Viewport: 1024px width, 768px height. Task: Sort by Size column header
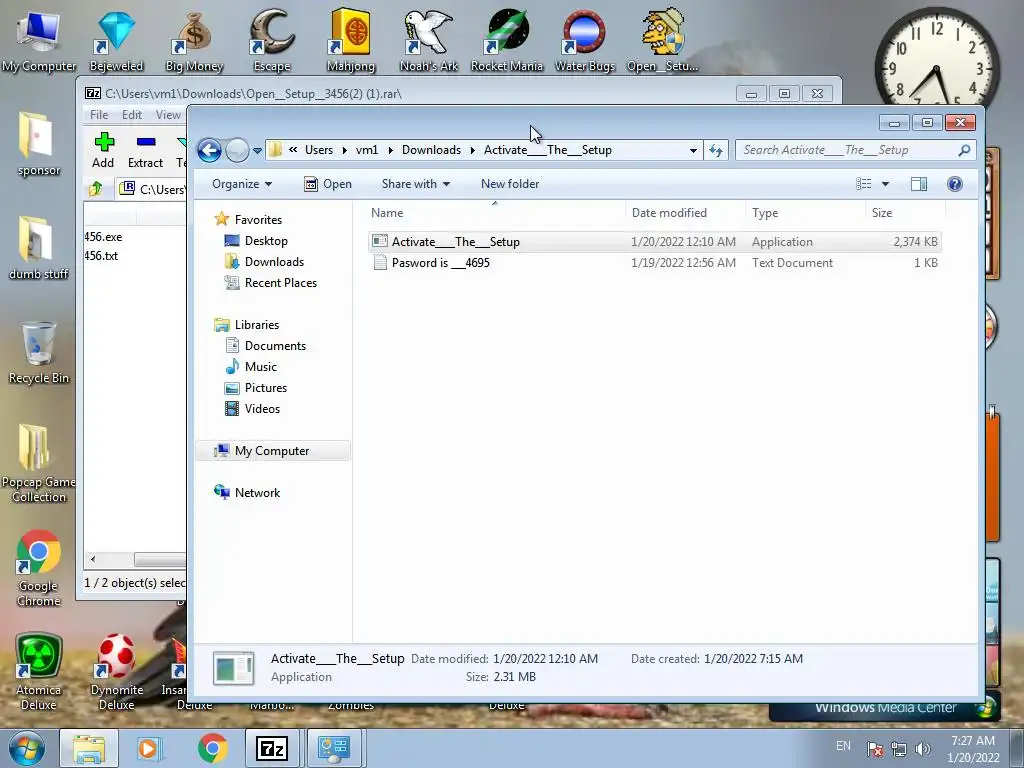(x=905, y=213)
